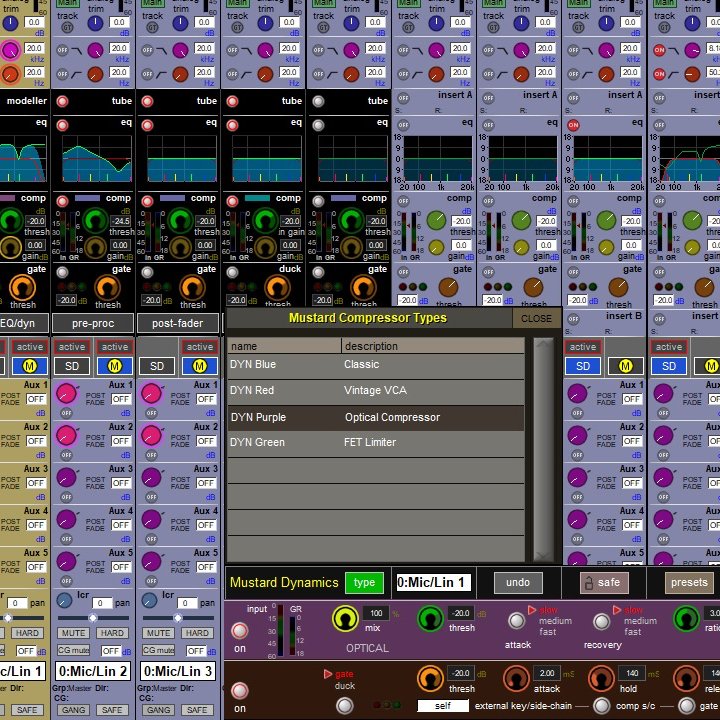The height and width of the screenshot is (720, 720).
Task: Select the post-fader view button
Action: (178, 323)
